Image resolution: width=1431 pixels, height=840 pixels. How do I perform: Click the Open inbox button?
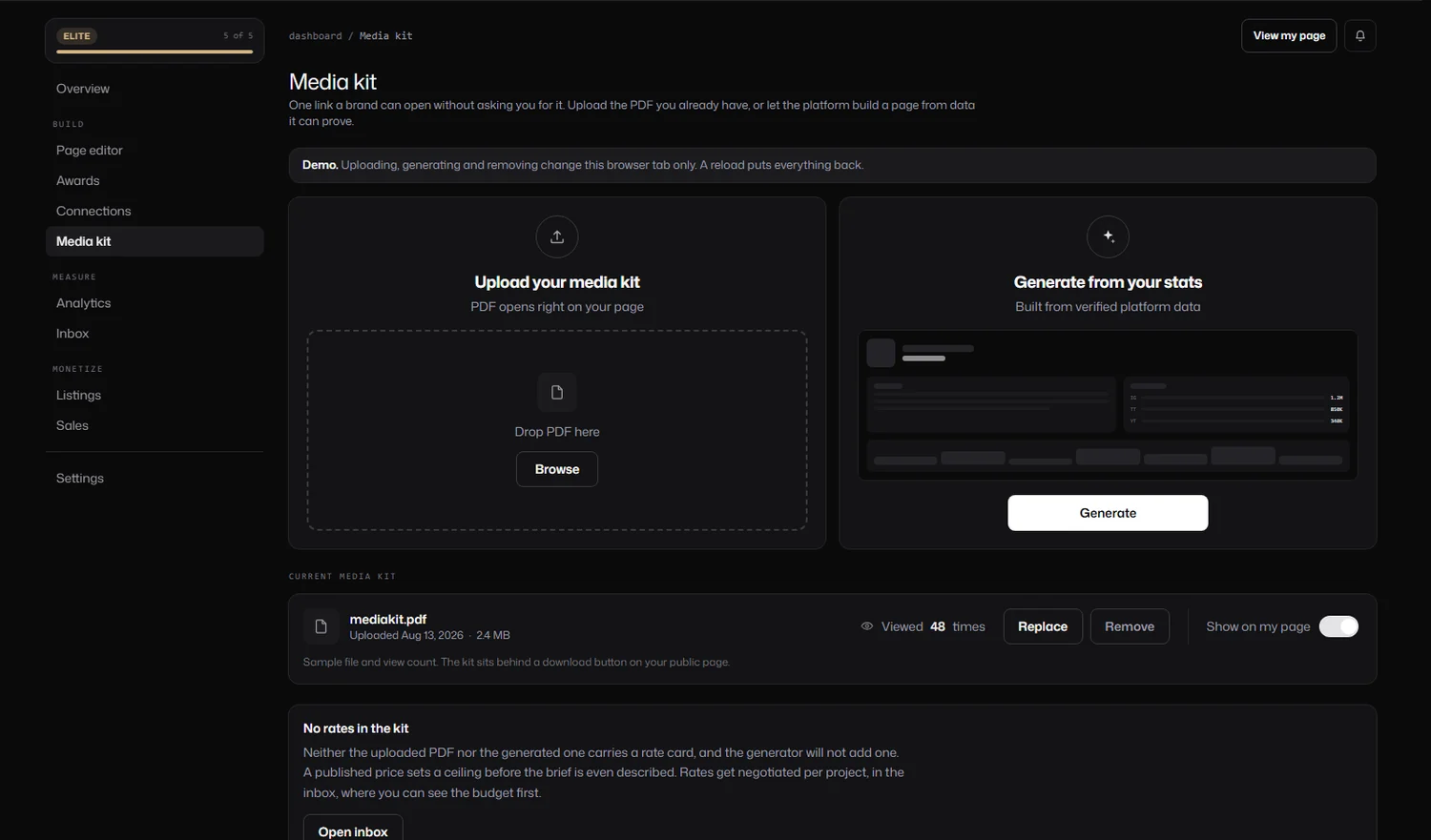pyautogui.click(x=353, y=828)
